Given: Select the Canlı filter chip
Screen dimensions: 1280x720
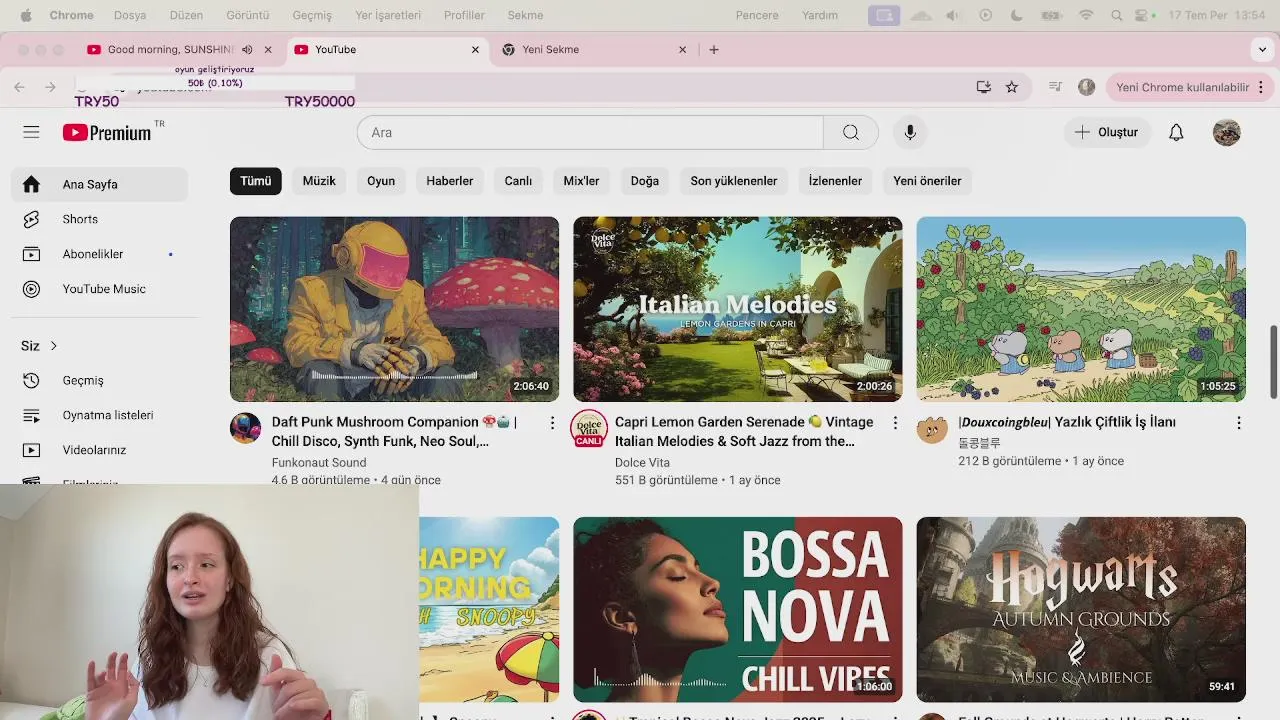Looking at the screenshot, I should pyautogui.click(x=518, y=181).
